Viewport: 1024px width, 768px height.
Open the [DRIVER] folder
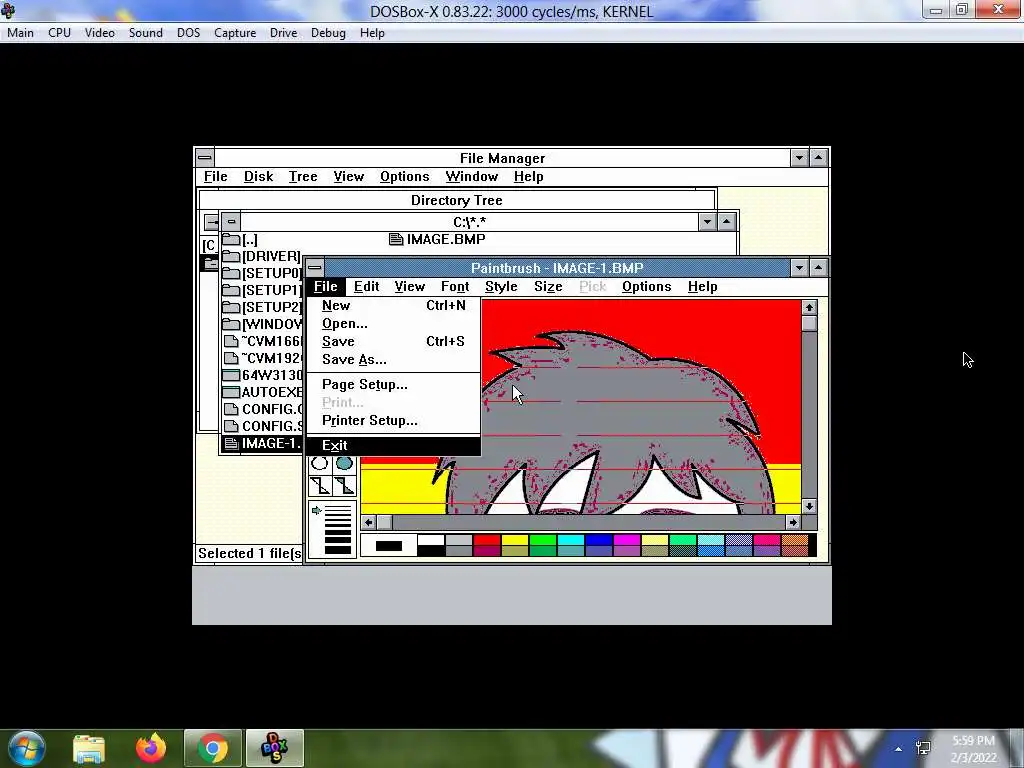pos(262,256)
